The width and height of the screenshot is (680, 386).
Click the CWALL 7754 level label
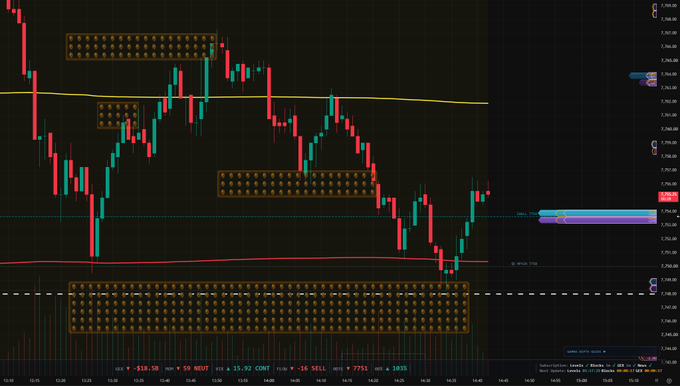[526, 214]
